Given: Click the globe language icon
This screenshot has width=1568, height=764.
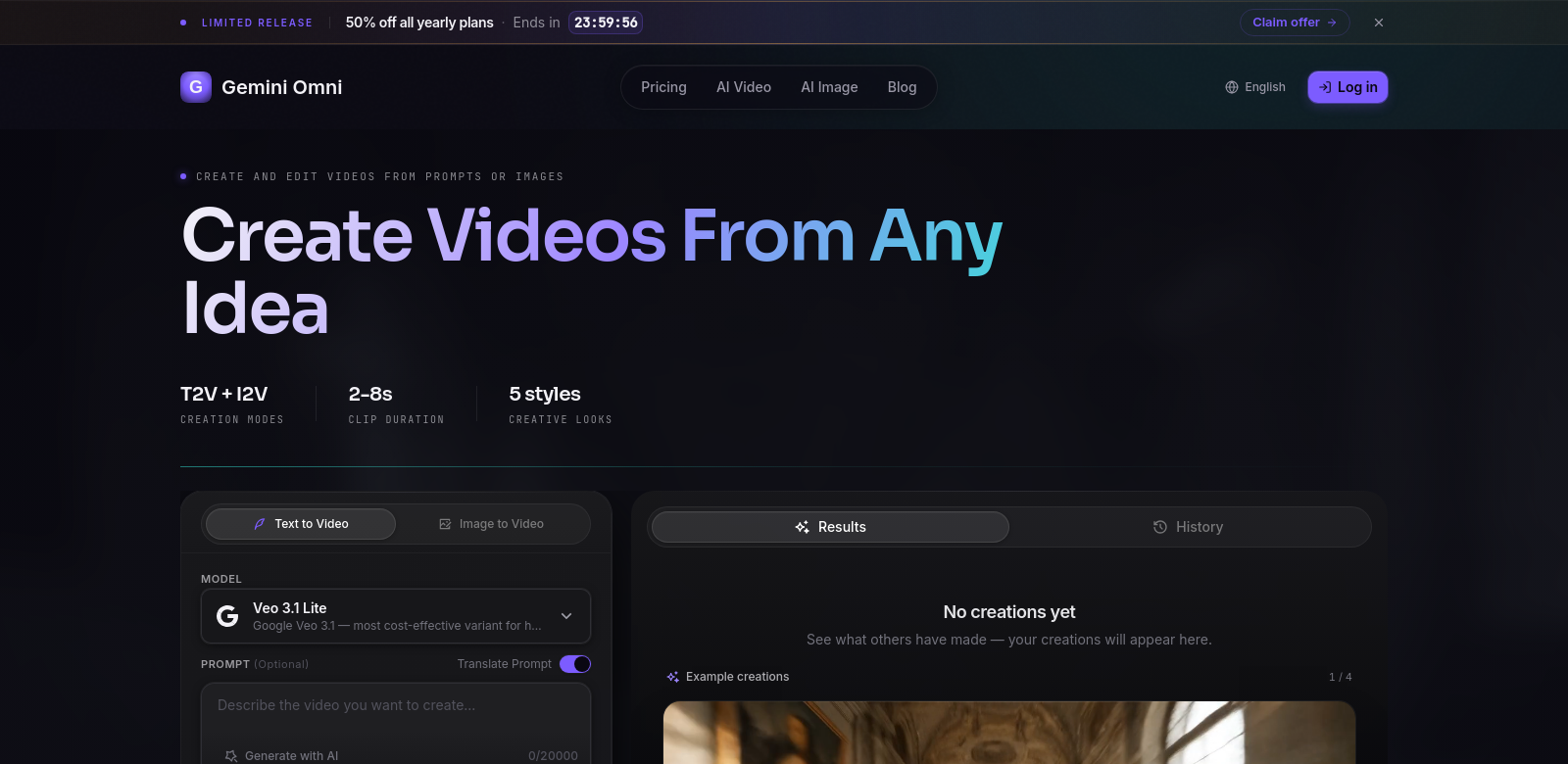Looking at the screenshot, I should pos(1232,87).
